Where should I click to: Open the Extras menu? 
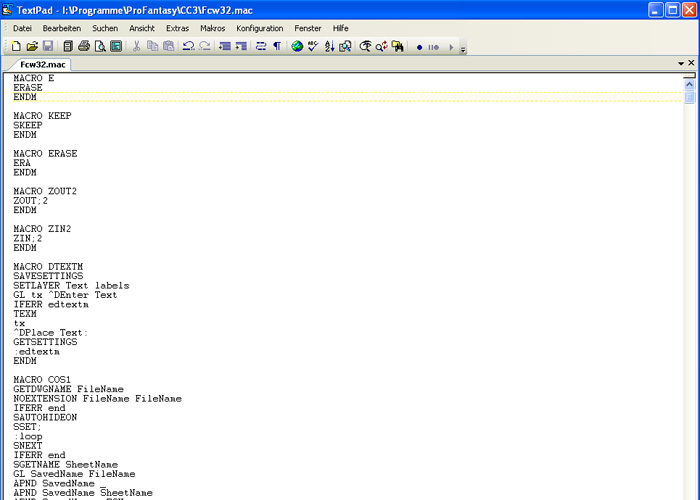pos(177,28)
